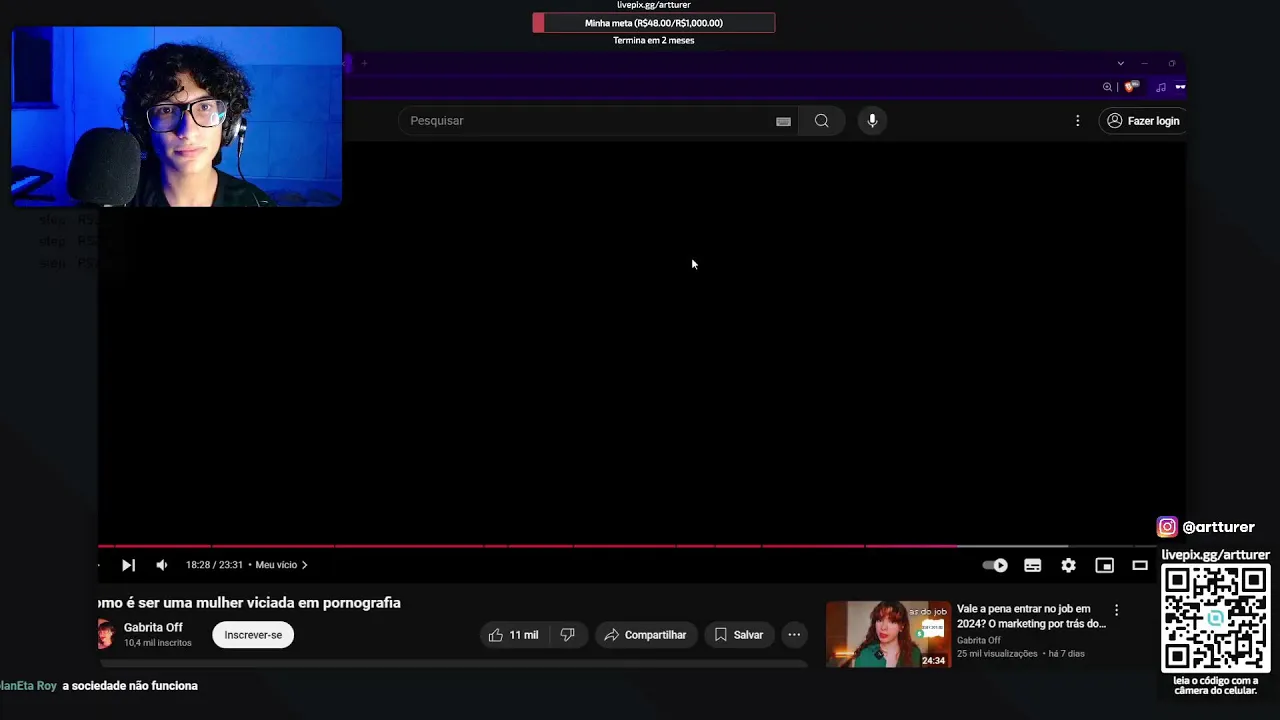Open new tab plus button

364,64
